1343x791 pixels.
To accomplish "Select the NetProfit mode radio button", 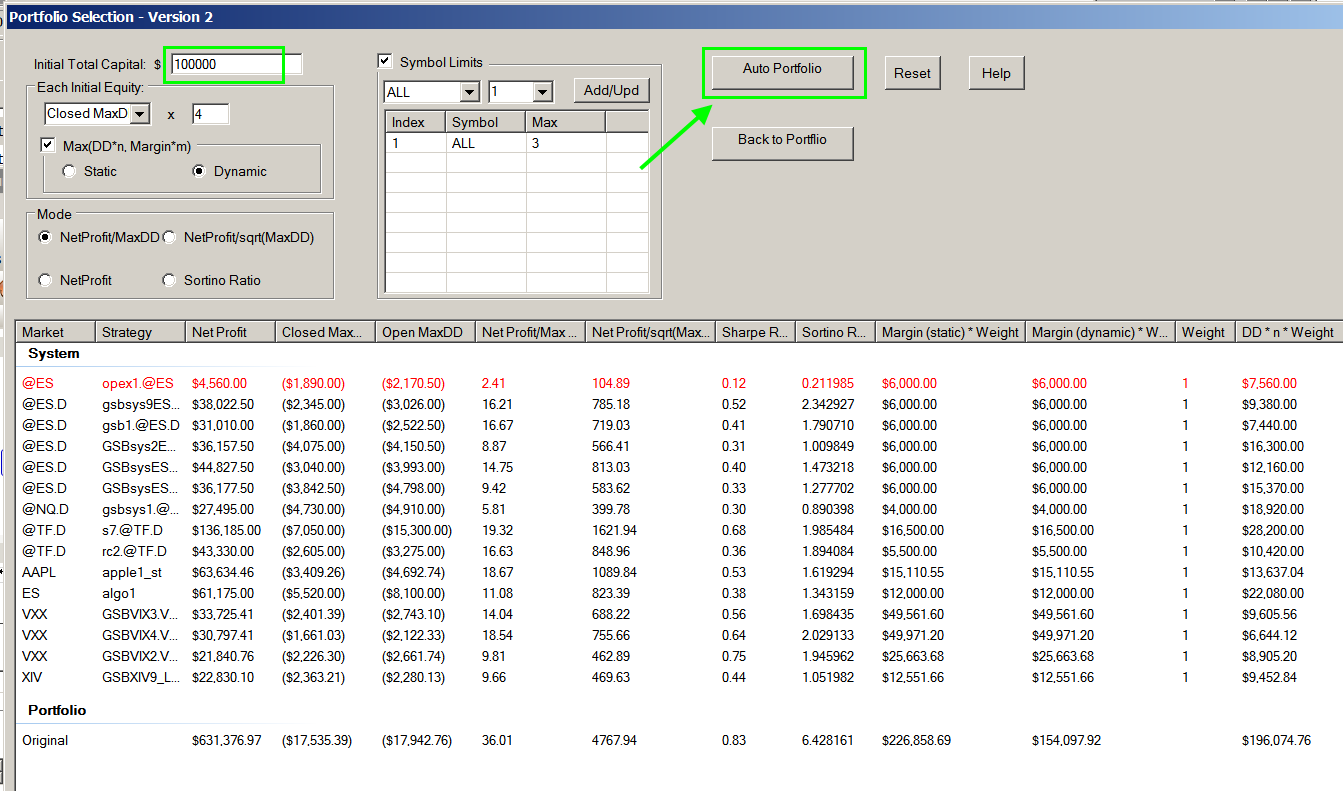I will click(x=45, y=281).
